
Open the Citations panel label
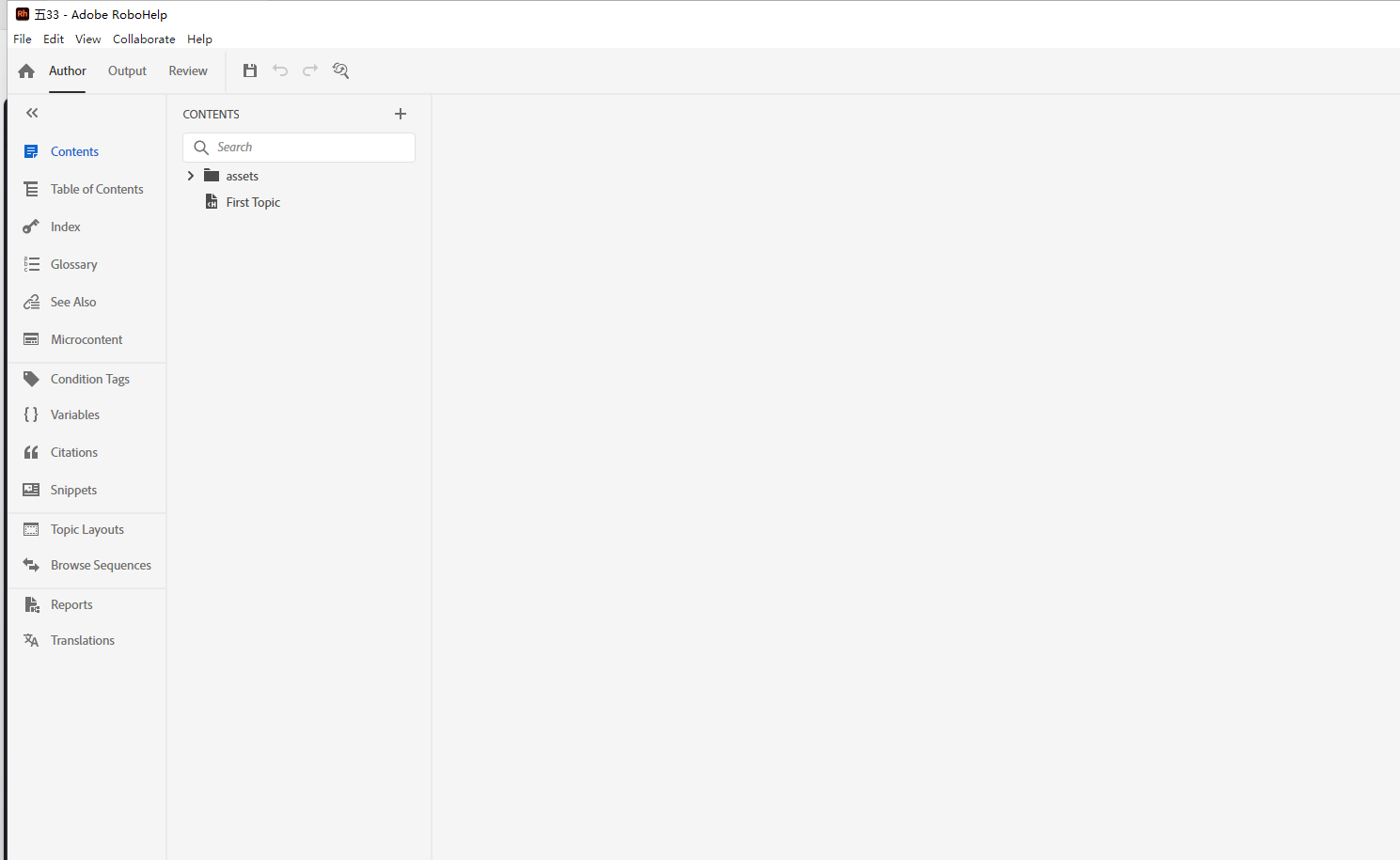[x=74, y=452]
